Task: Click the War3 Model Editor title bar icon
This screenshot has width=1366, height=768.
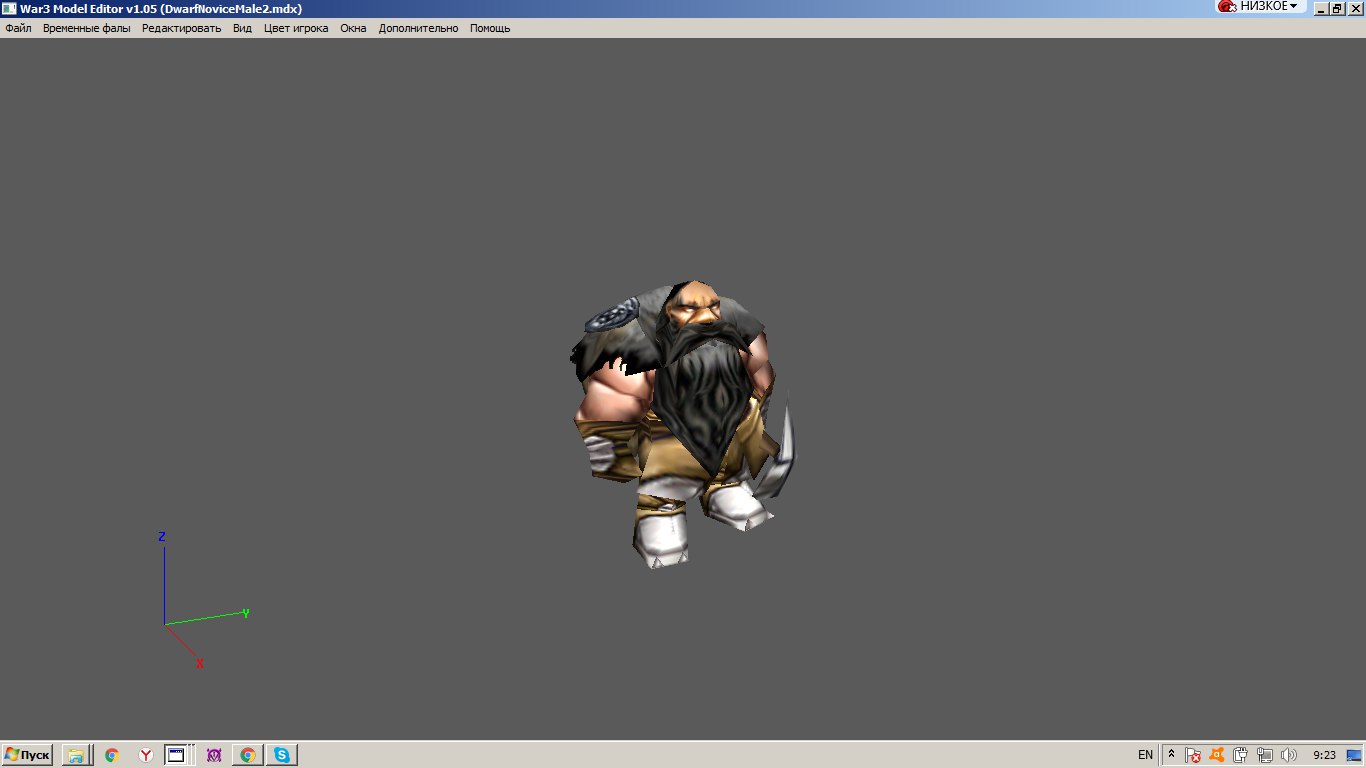Action: [x=9, y=8]
